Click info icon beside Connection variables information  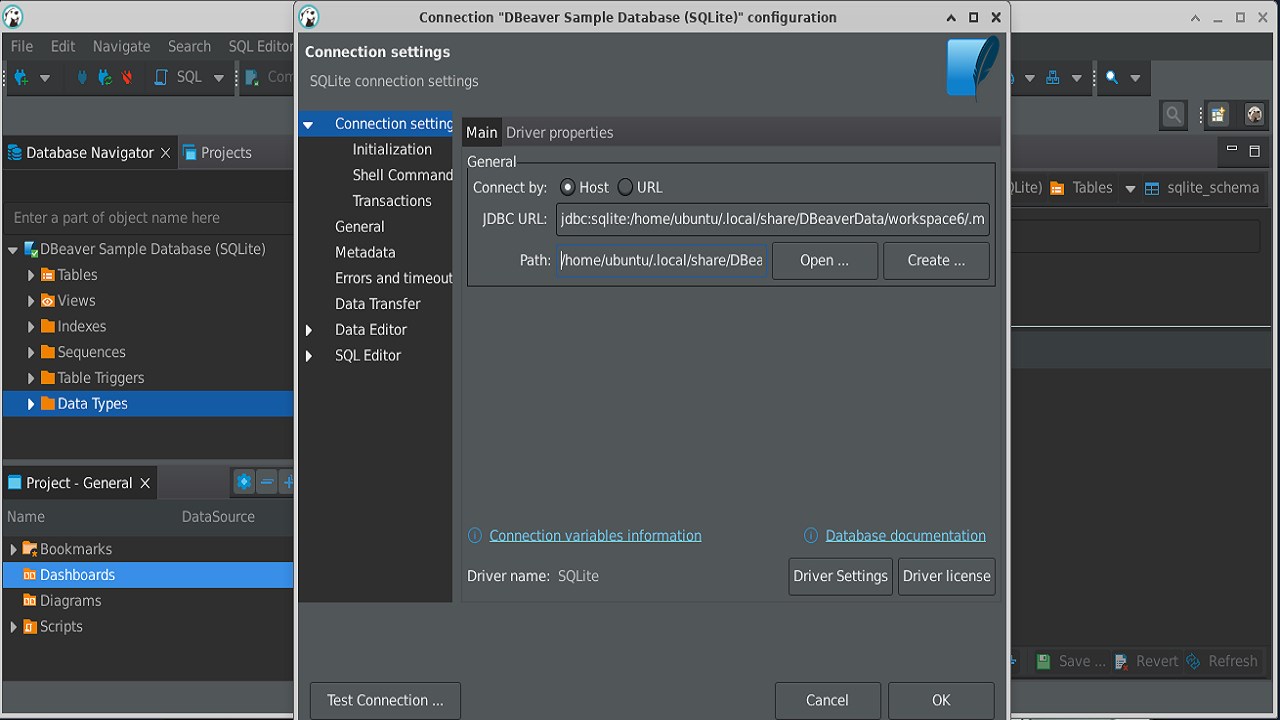pos(475,536)
